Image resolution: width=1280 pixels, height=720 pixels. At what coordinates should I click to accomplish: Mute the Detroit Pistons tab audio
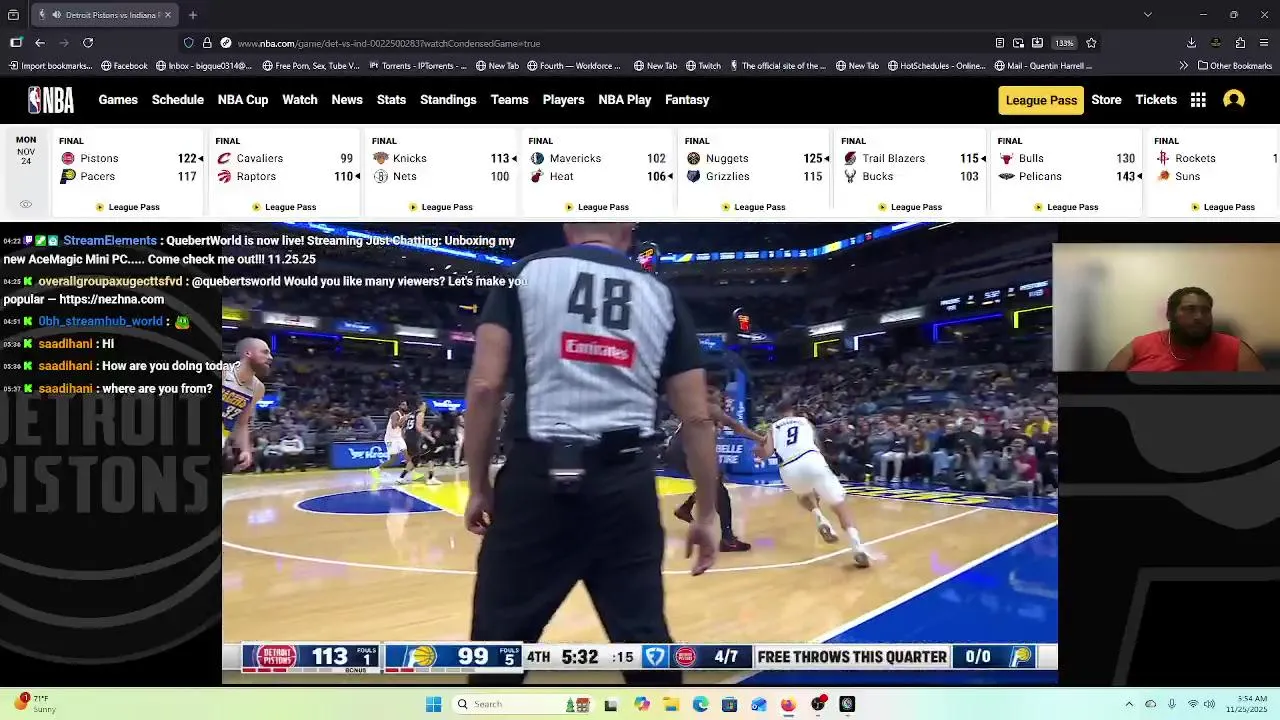point(57,15)
